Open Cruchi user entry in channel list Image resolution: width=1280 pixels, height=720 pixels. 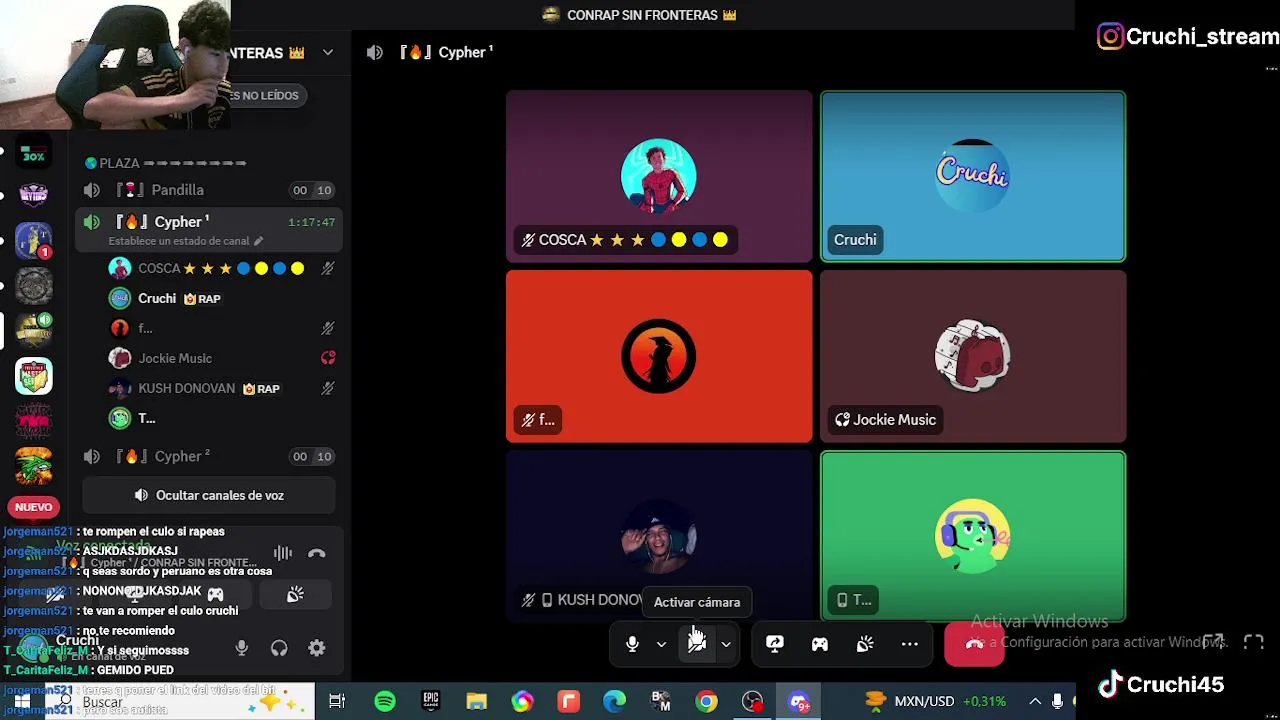222,298
